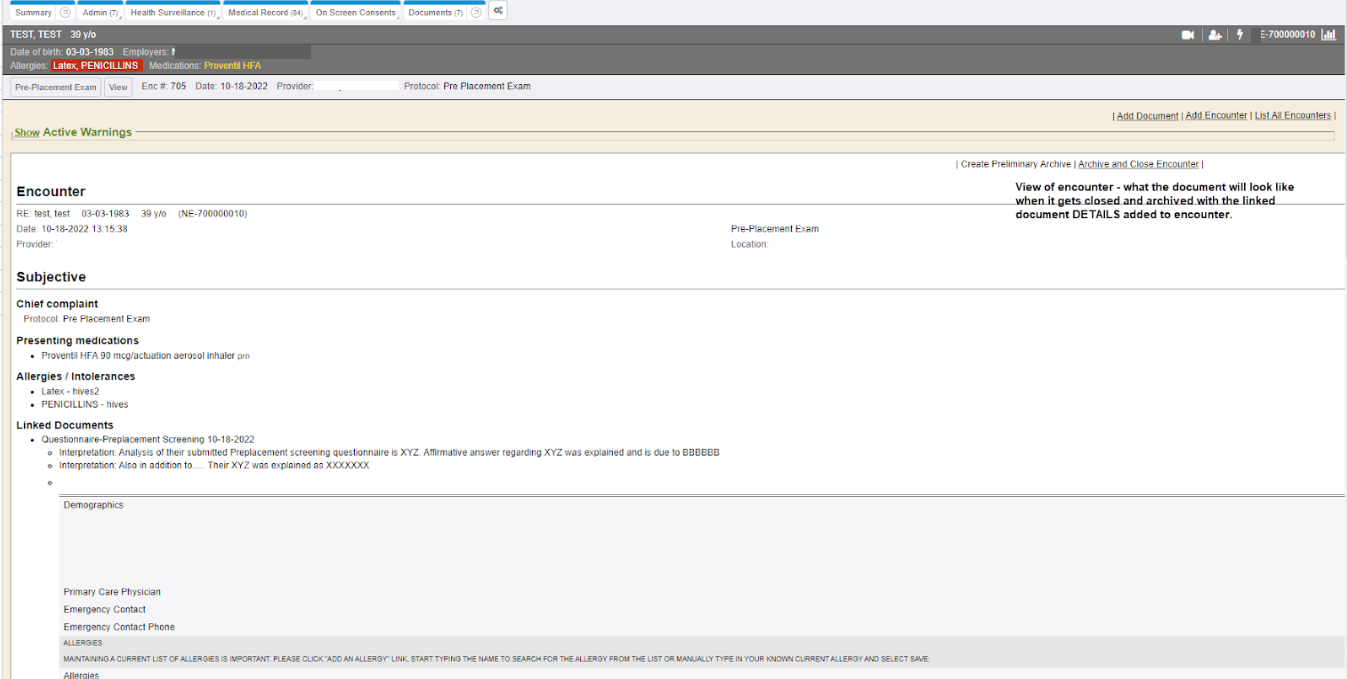Expand the Admin tab dropdown
Image resolution: width=1347 pixels, height=679 pixels.
pos(119,16)
